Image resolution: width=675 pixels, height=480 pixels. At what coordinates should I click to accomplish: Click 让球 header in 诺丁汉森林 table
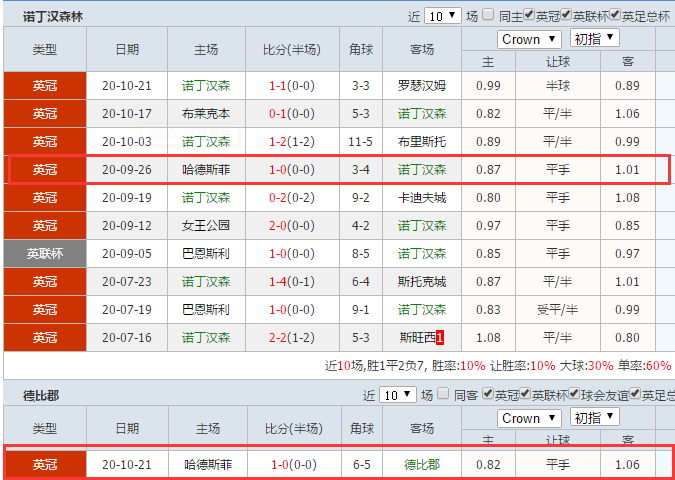(558, 62)
